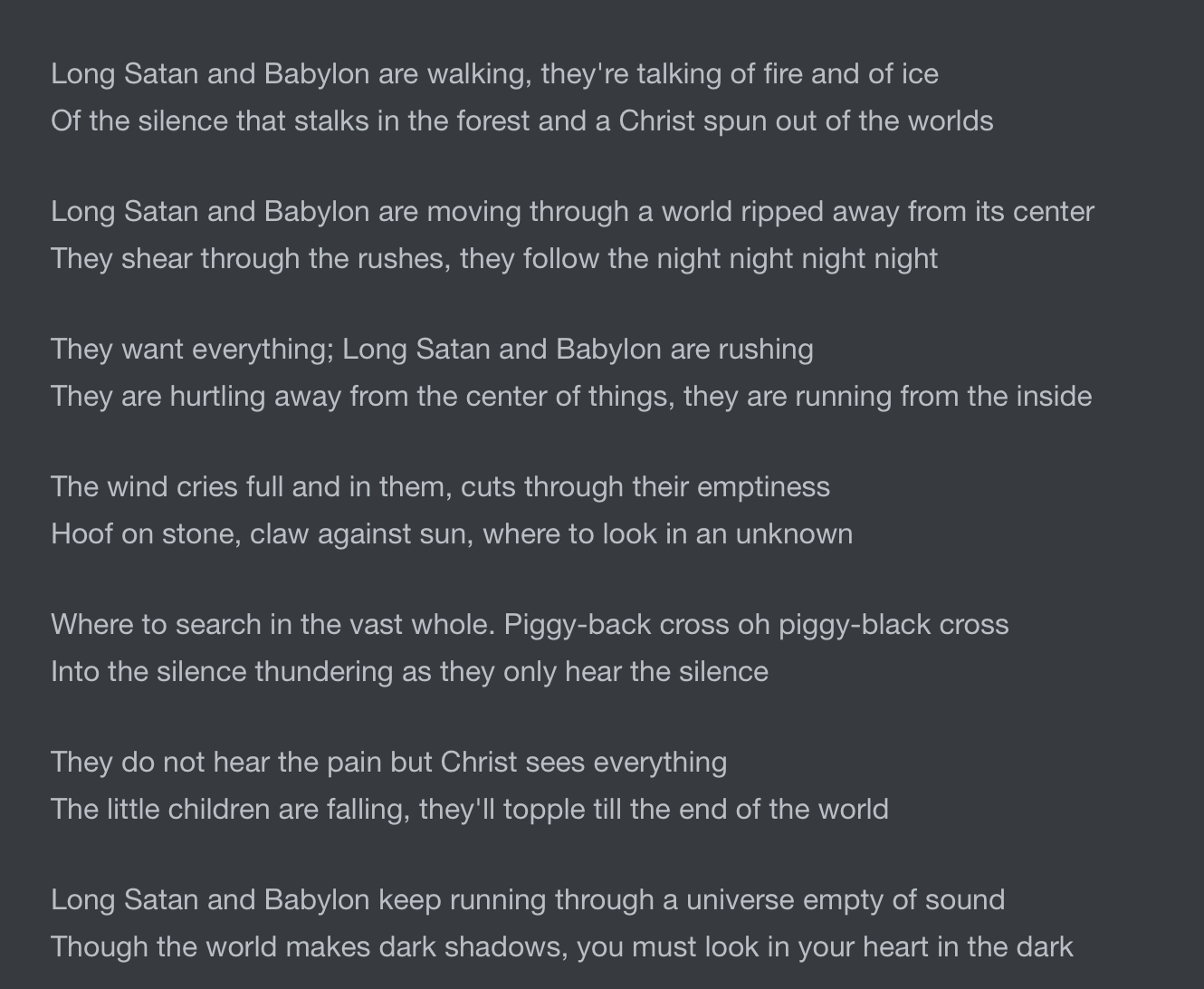Click the word "forest" in the second line

click(x=492, y=120)
